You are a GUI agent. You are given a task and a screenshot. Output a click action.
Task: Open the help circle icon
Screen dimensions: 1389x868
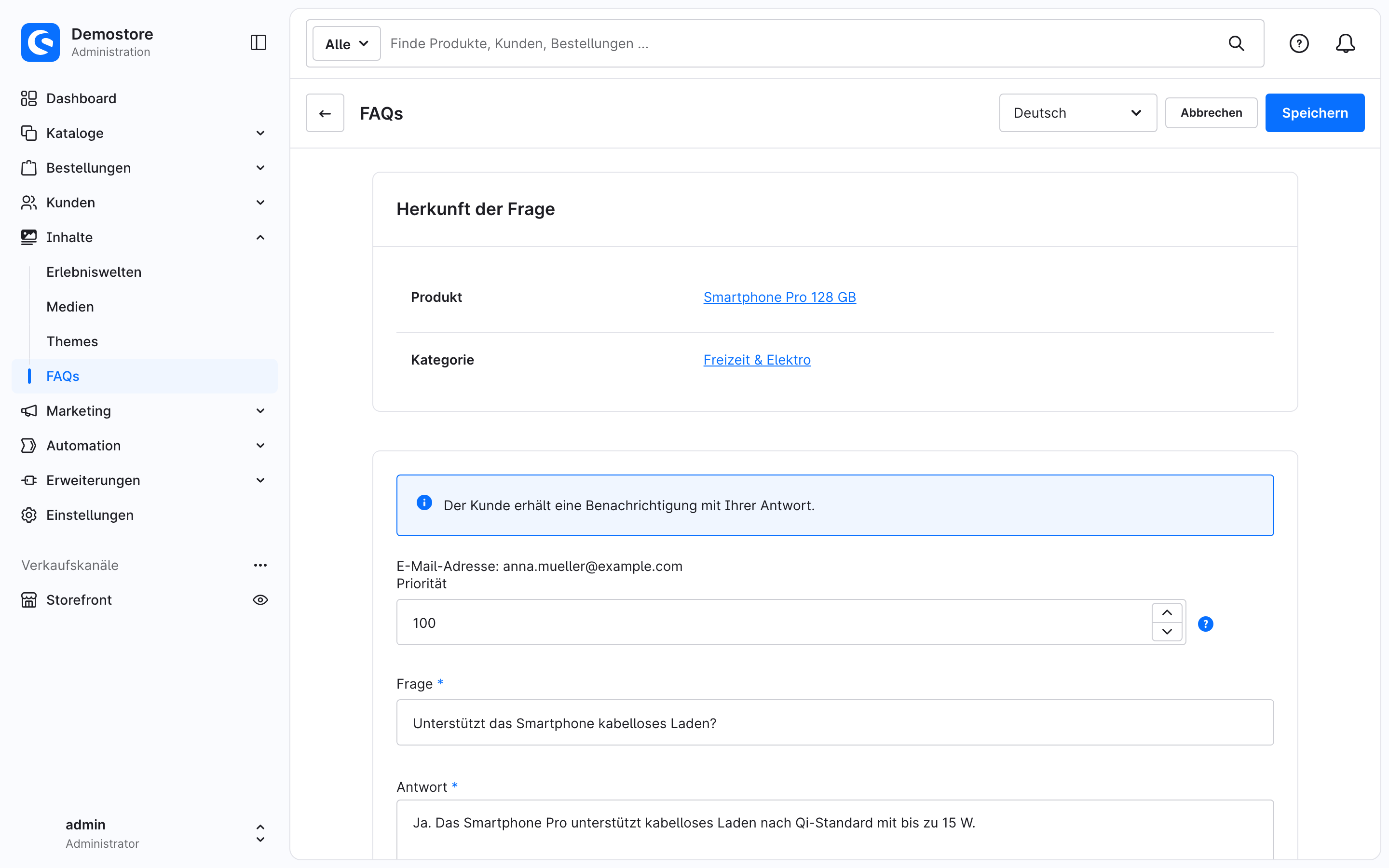tap(1299, 43)
